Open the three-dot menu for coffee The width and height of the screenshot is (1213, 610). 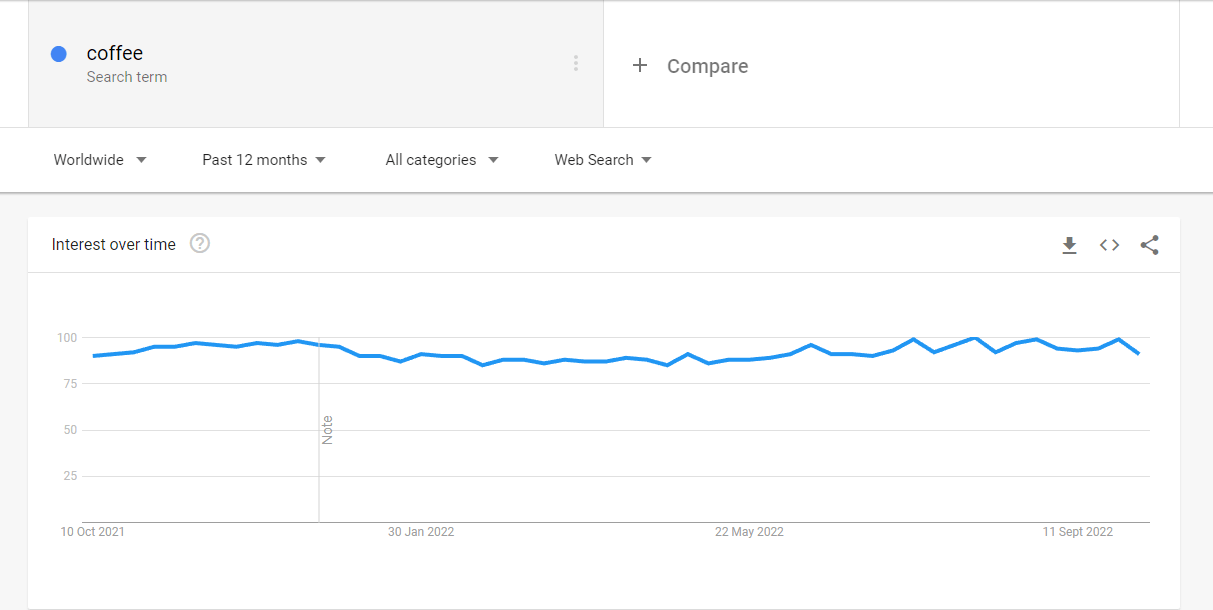tap(576, 63)
